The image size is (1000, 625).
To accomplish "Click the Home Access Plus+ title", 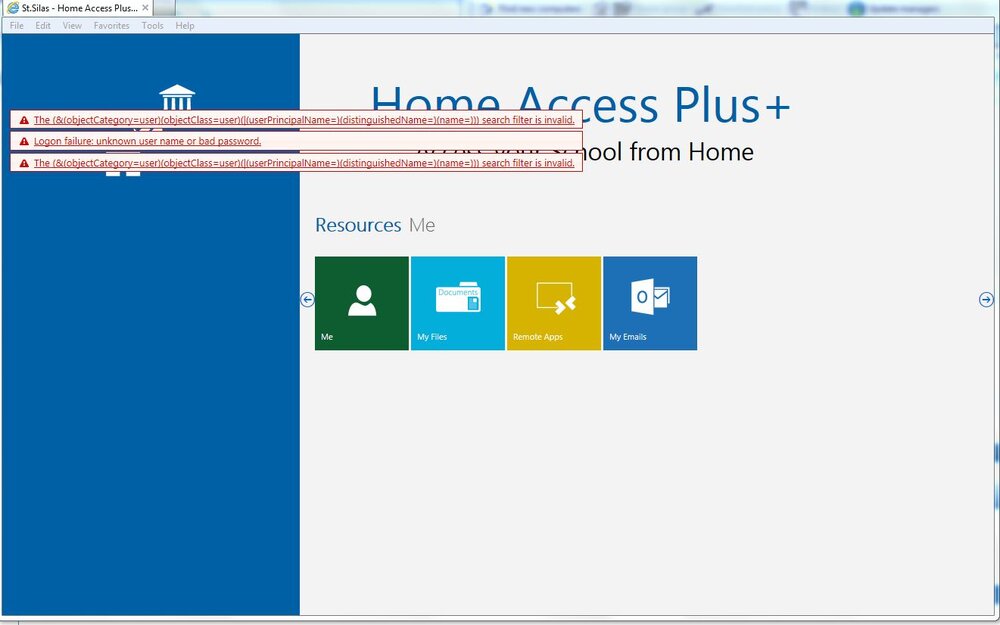I will 580,105.
